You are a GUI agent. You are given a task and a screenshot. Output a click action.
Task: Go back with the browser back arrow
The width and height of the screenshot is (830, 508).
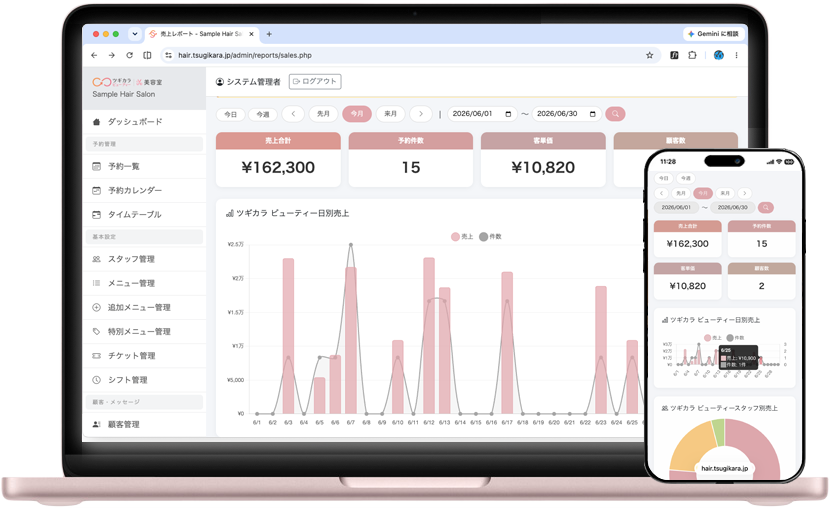point(94,55)
